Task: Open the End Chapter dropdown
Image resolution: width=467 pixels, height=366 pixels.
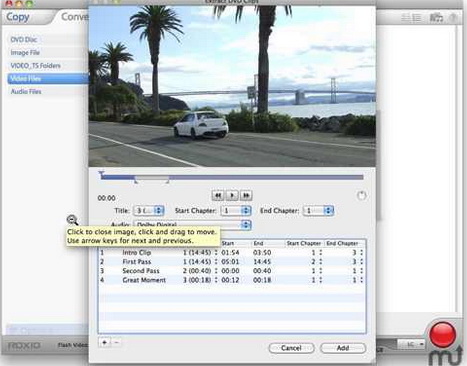Action: coord(318,210)
